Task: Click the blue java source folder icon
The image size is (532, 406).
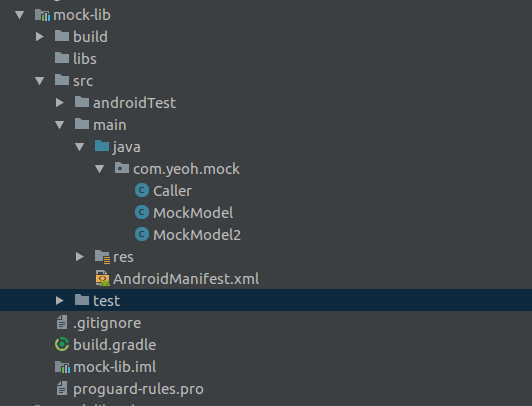Action: pyautogui.click(x=102, y=146)
